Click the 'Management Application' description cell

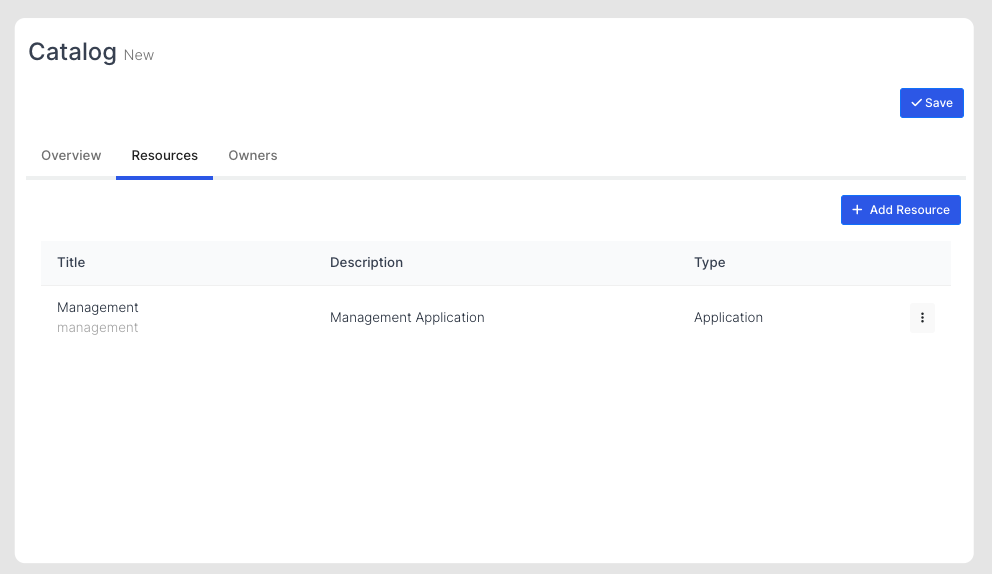pyautogui.click(x=407, y=318)
